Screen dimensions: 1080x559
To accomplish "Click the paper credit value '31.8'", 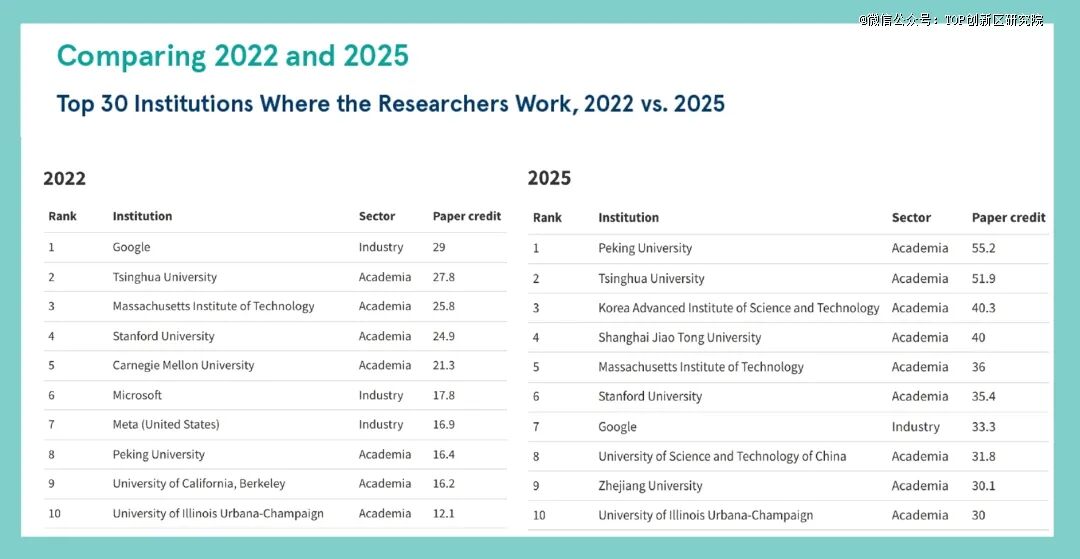I will click(x=984, y=456).
